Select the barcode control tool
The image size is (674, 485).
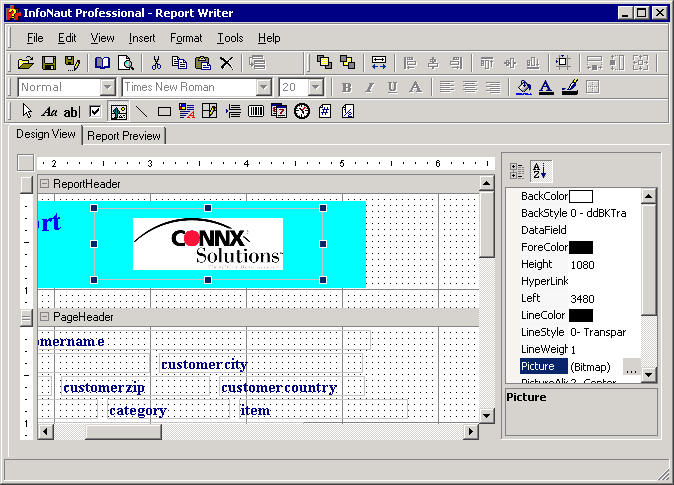256,111
